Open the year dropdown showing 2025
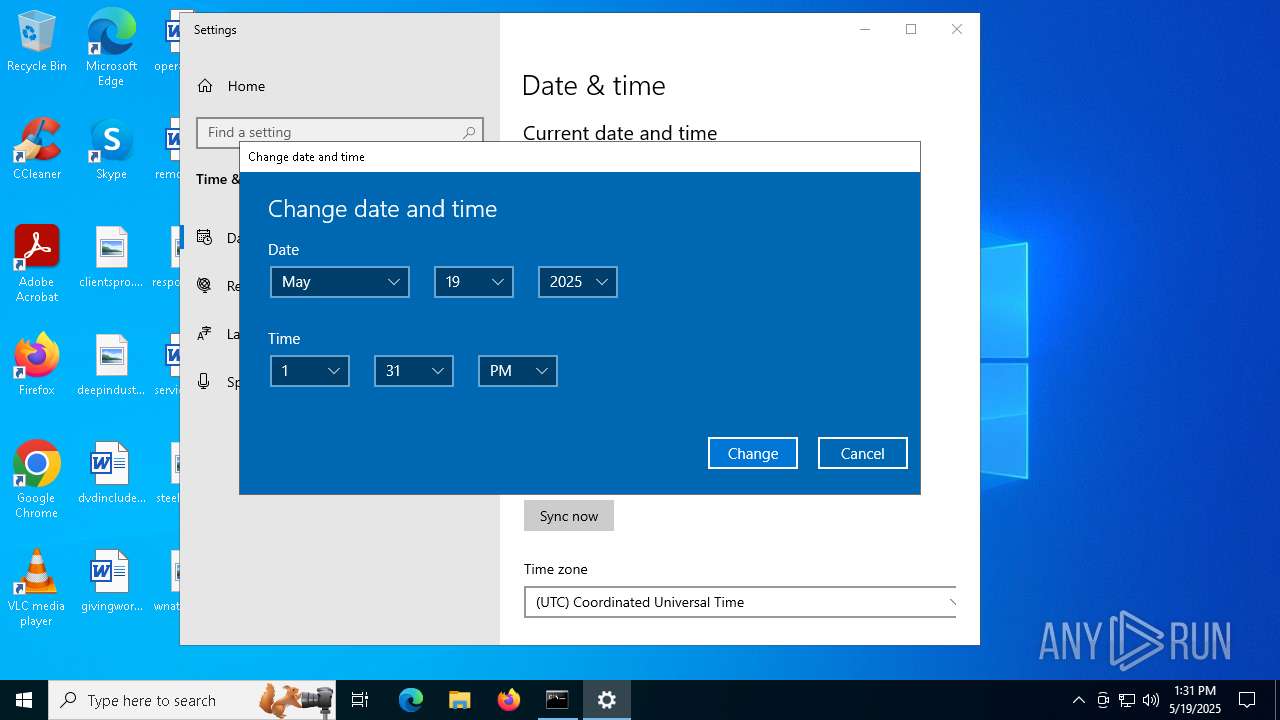The height and width of the screenshot is (720, 1280). tap(578, 282)
